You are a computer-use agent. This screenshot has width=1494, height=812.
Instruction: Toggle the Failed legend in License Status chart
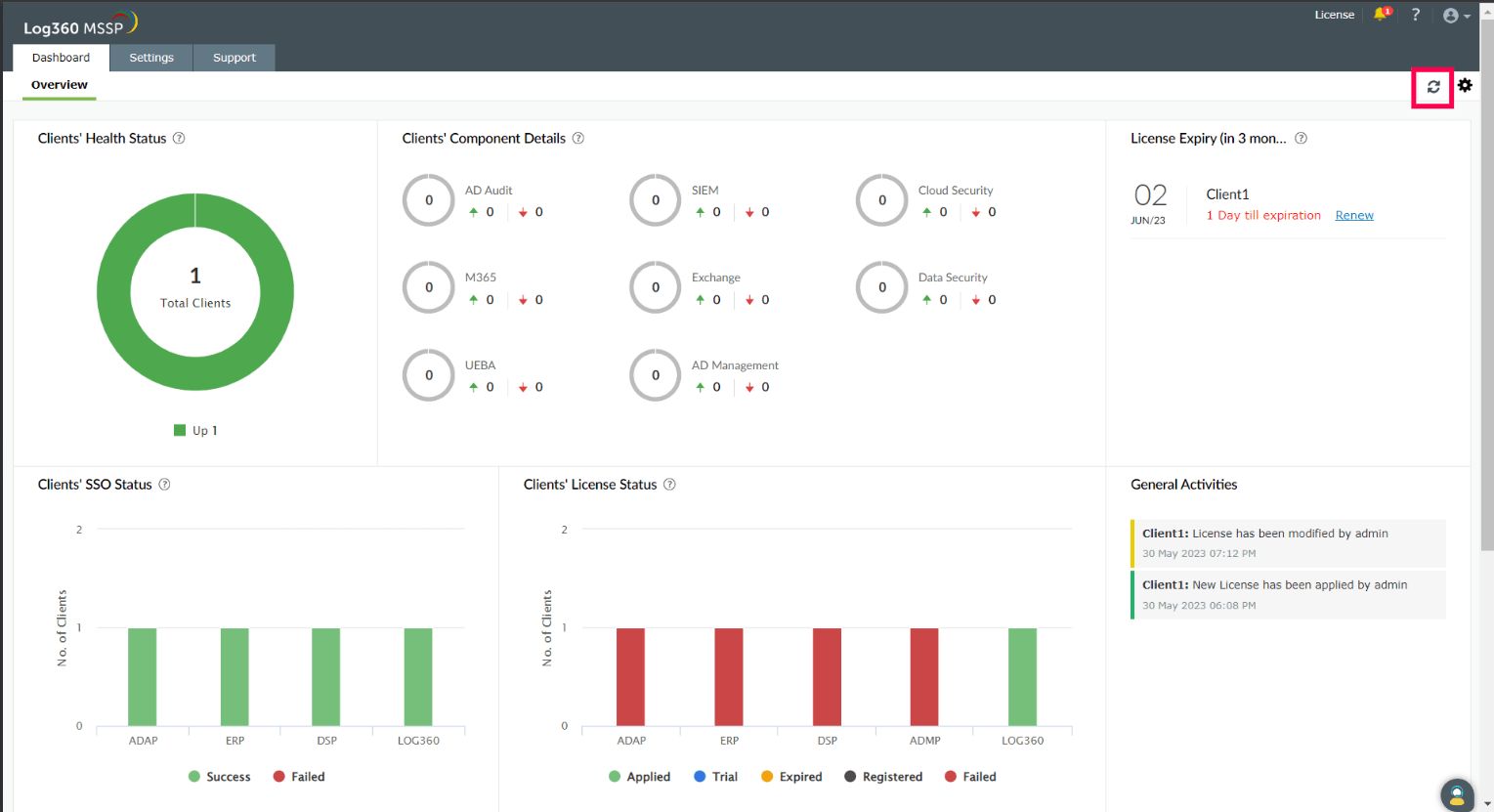click(970, 777)
